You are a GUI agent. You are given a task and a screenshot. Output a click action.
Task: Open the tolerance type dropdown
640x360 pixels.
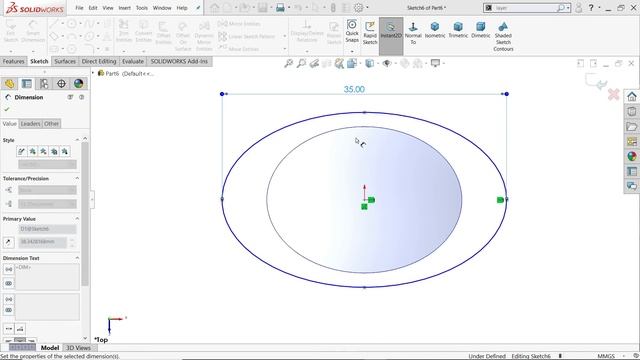tap(47, 190)
